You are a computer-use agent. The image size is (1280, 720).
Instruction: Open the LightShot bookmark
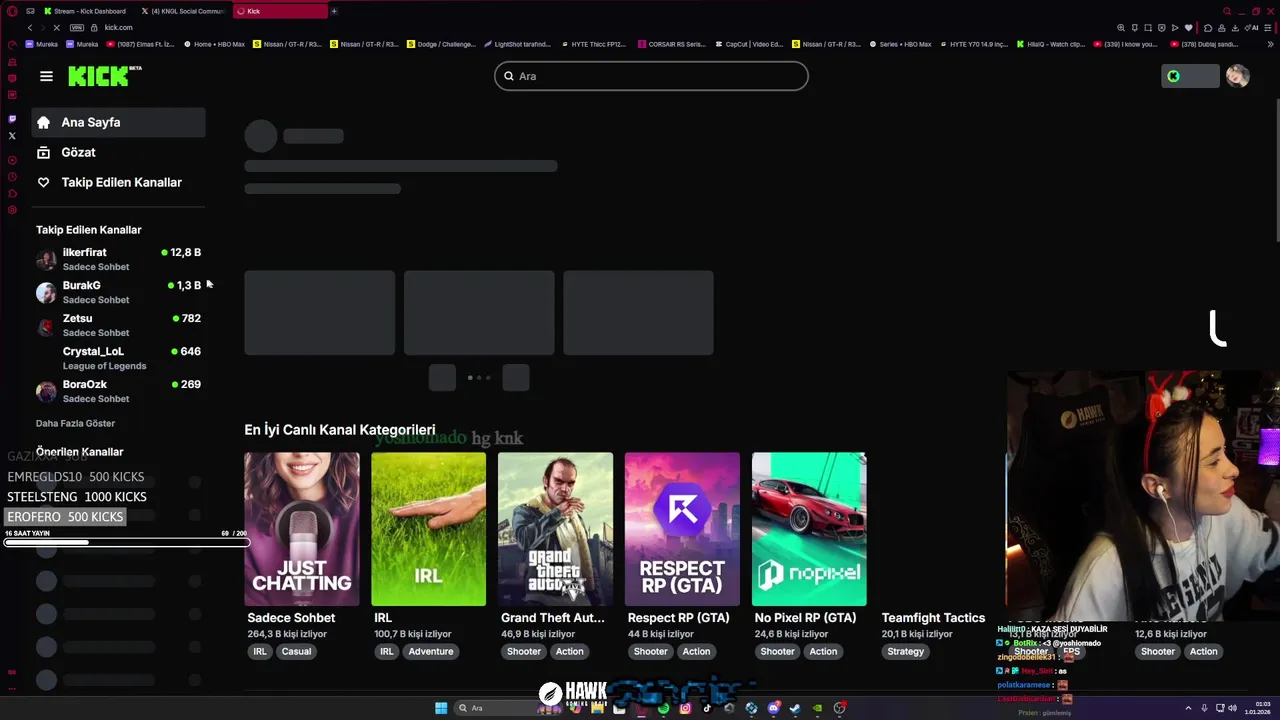(518, 44)
